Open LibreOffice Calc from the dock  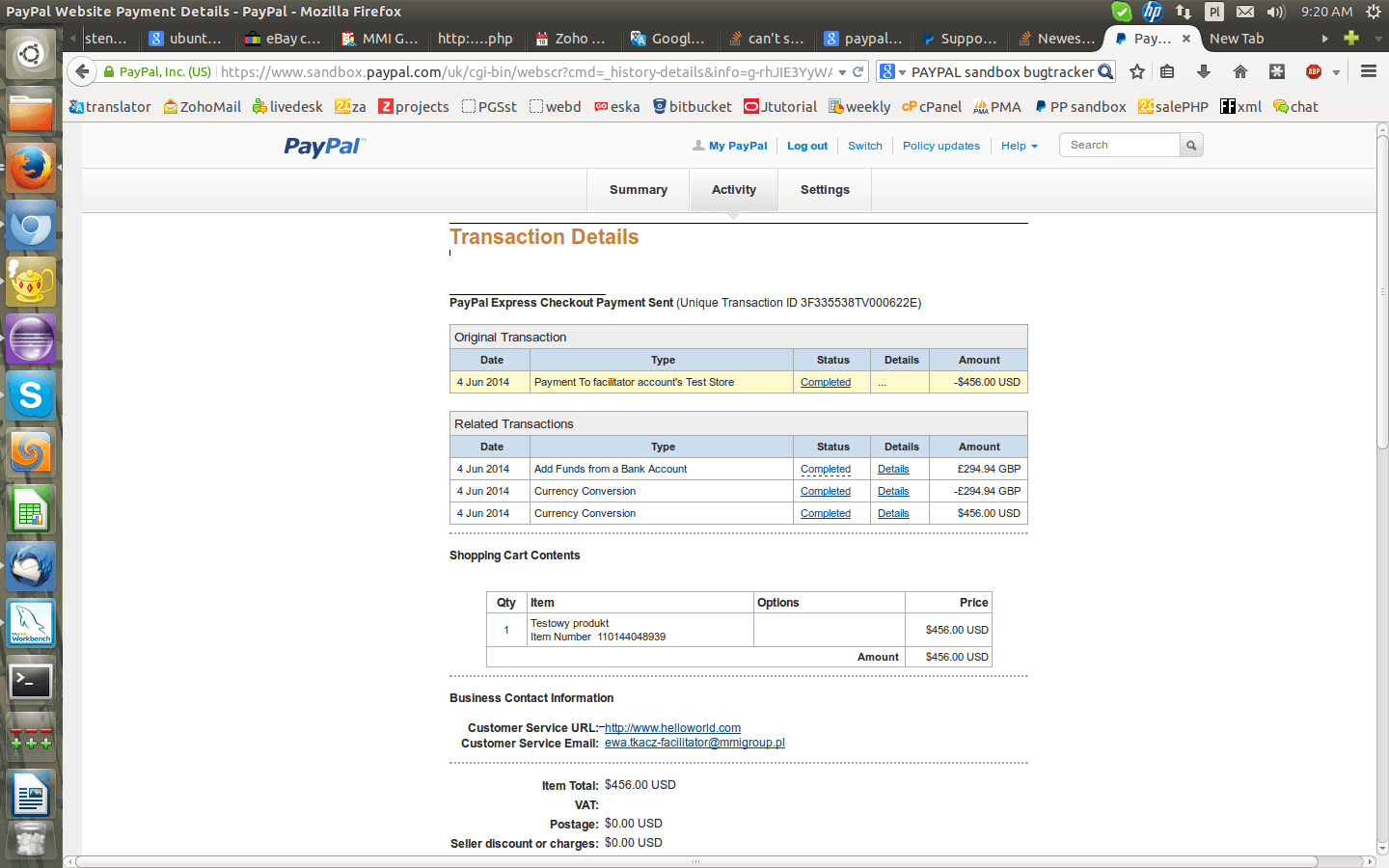[x=31, y=509]
